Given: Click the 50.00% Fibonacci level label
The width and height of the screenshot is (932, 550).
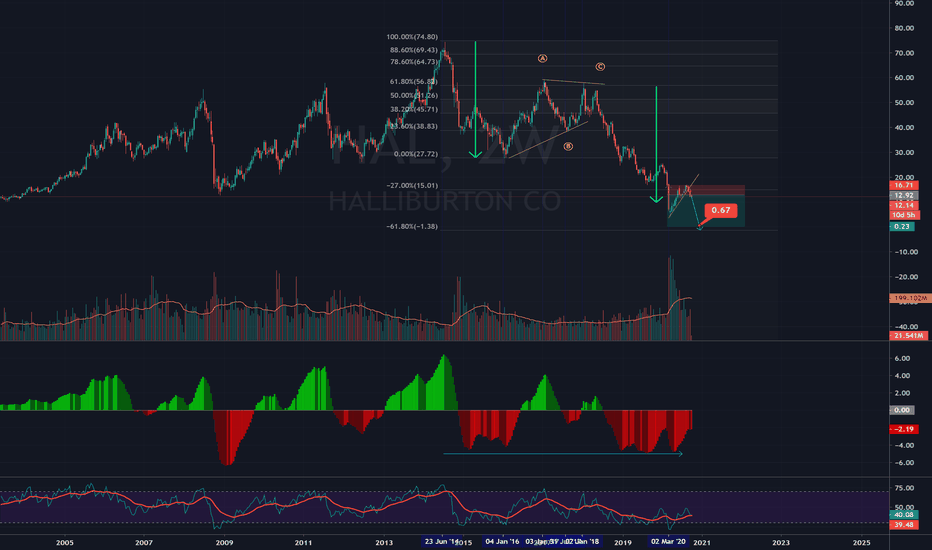Looking at the screenshot, I should click(x=414, y=96).
